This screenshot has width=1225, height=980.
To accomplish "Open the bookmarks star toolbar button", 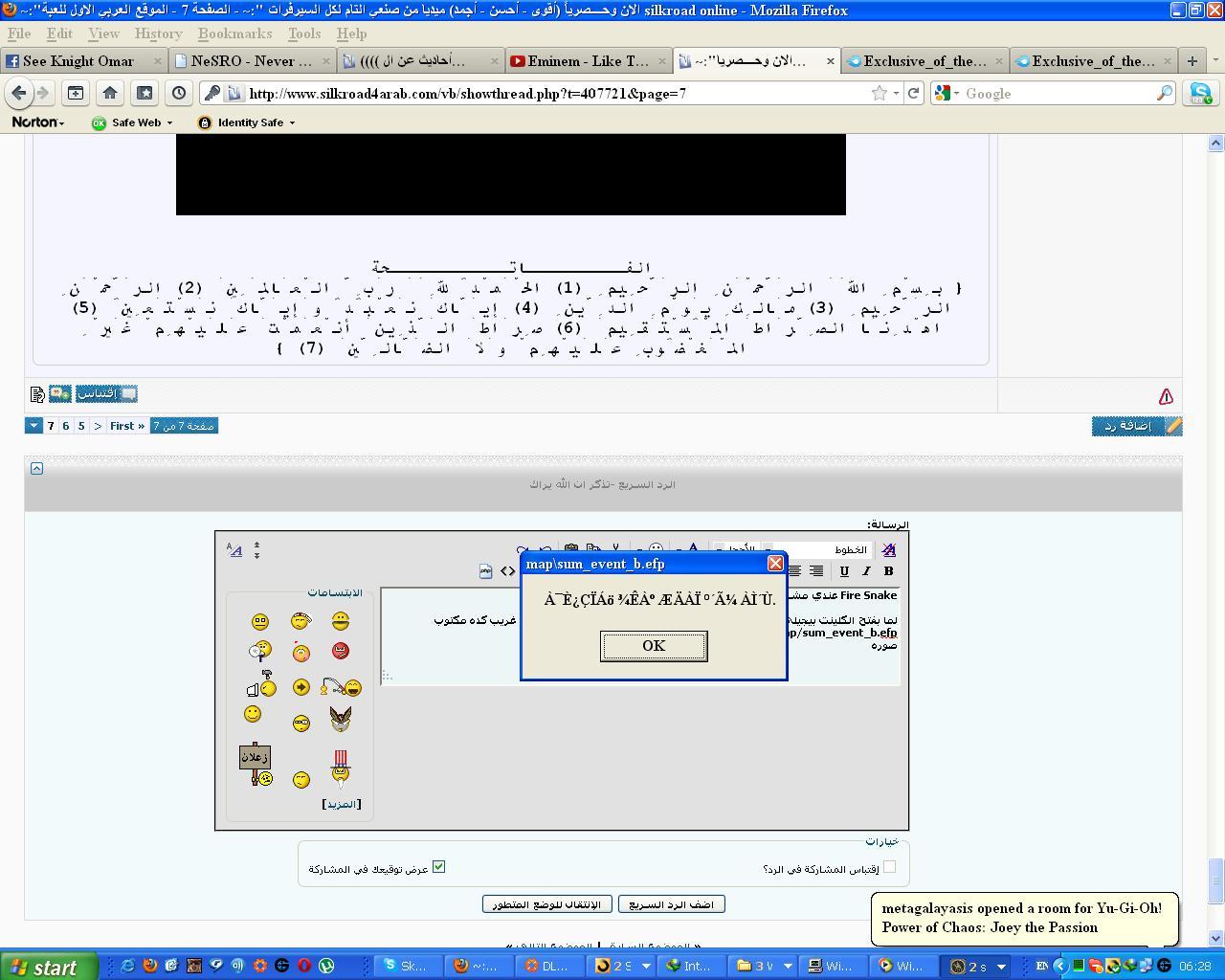I will pos(145,93).
